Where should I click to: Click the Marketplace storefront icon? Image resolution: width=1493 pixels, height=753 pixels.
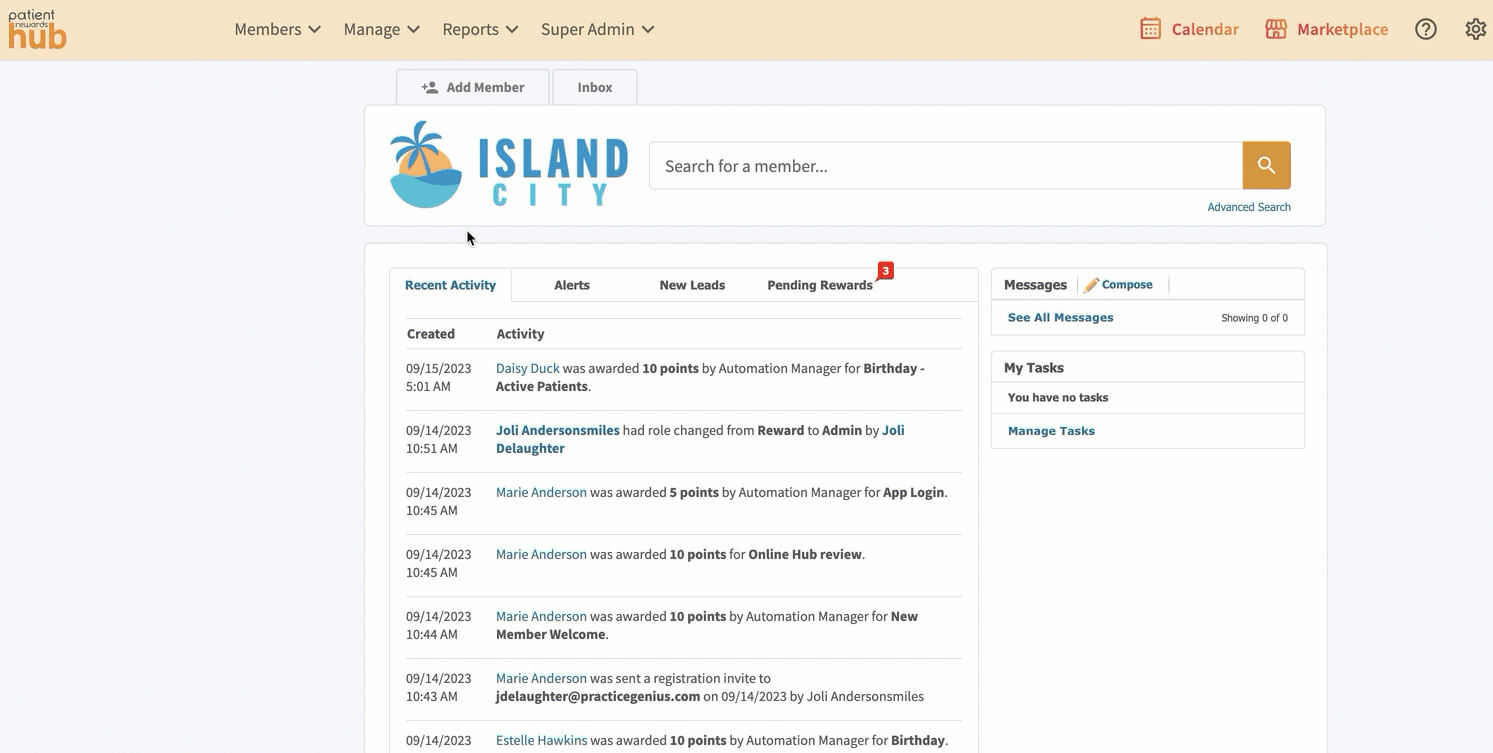pos(1276,29)
